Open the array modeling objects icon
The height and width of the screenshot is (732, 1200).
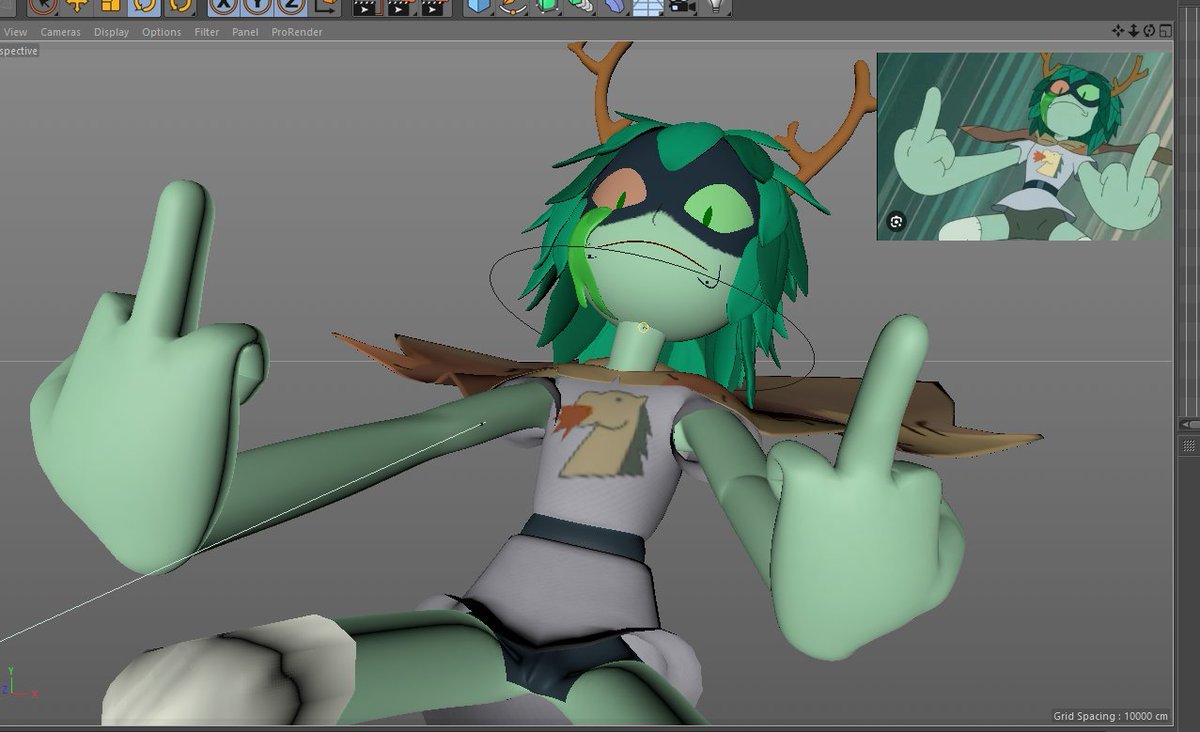[x=580, y=6]
